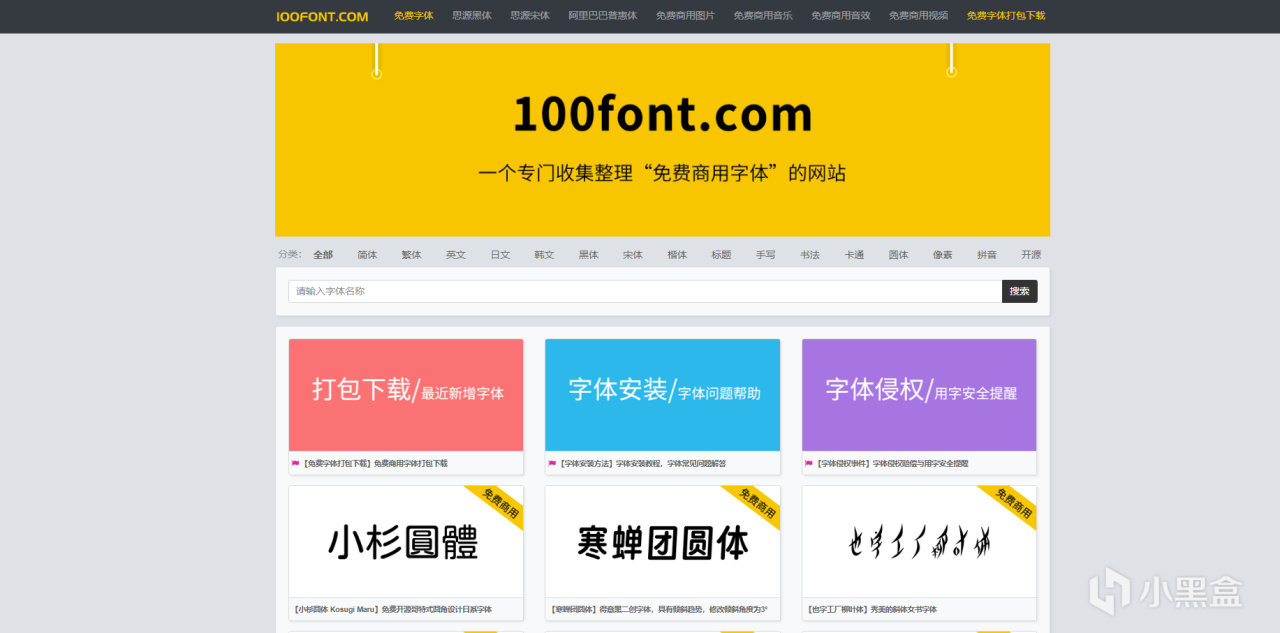Open the 免费字体打包下载 nav link
Screen dimensions: 1280x633
[x=1006, y=16]
